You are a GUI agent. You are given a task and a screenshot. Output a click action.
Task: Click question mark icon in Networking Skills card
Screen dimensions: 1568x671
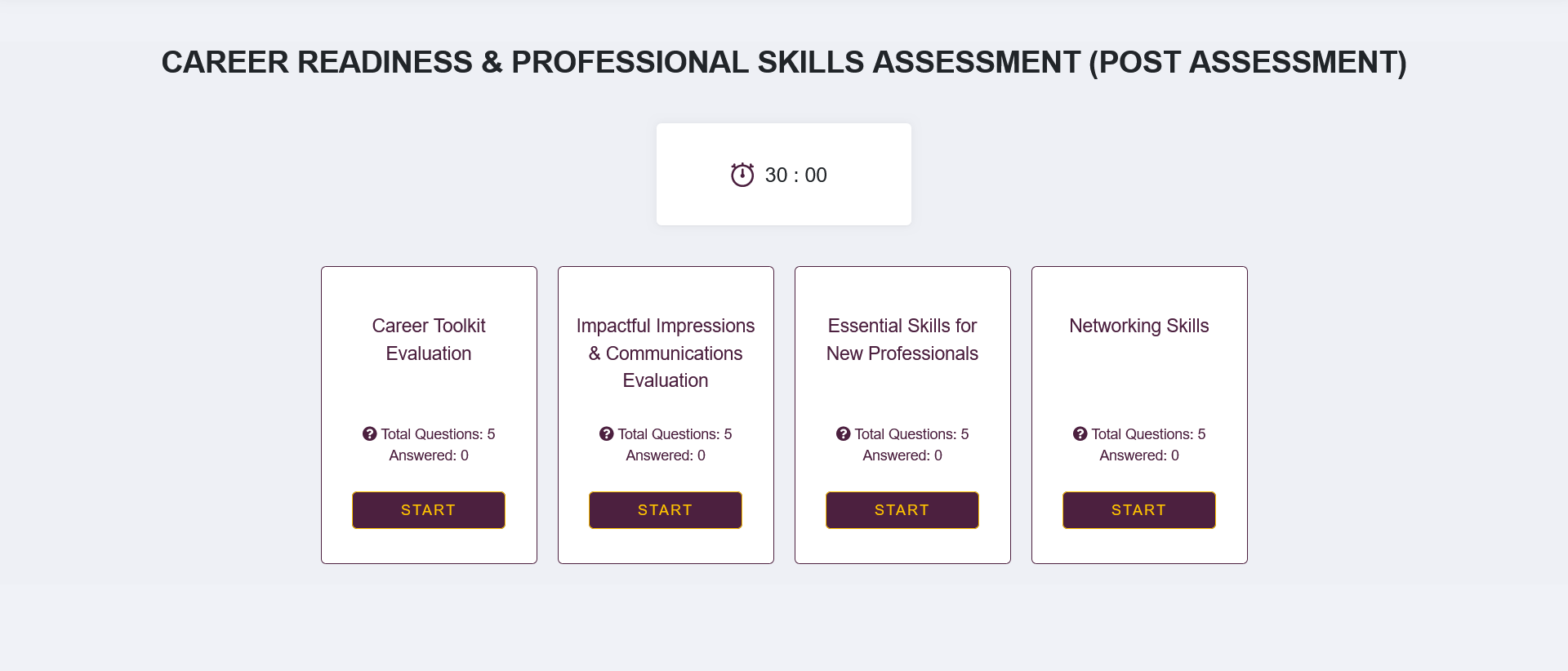(1080, 434)
